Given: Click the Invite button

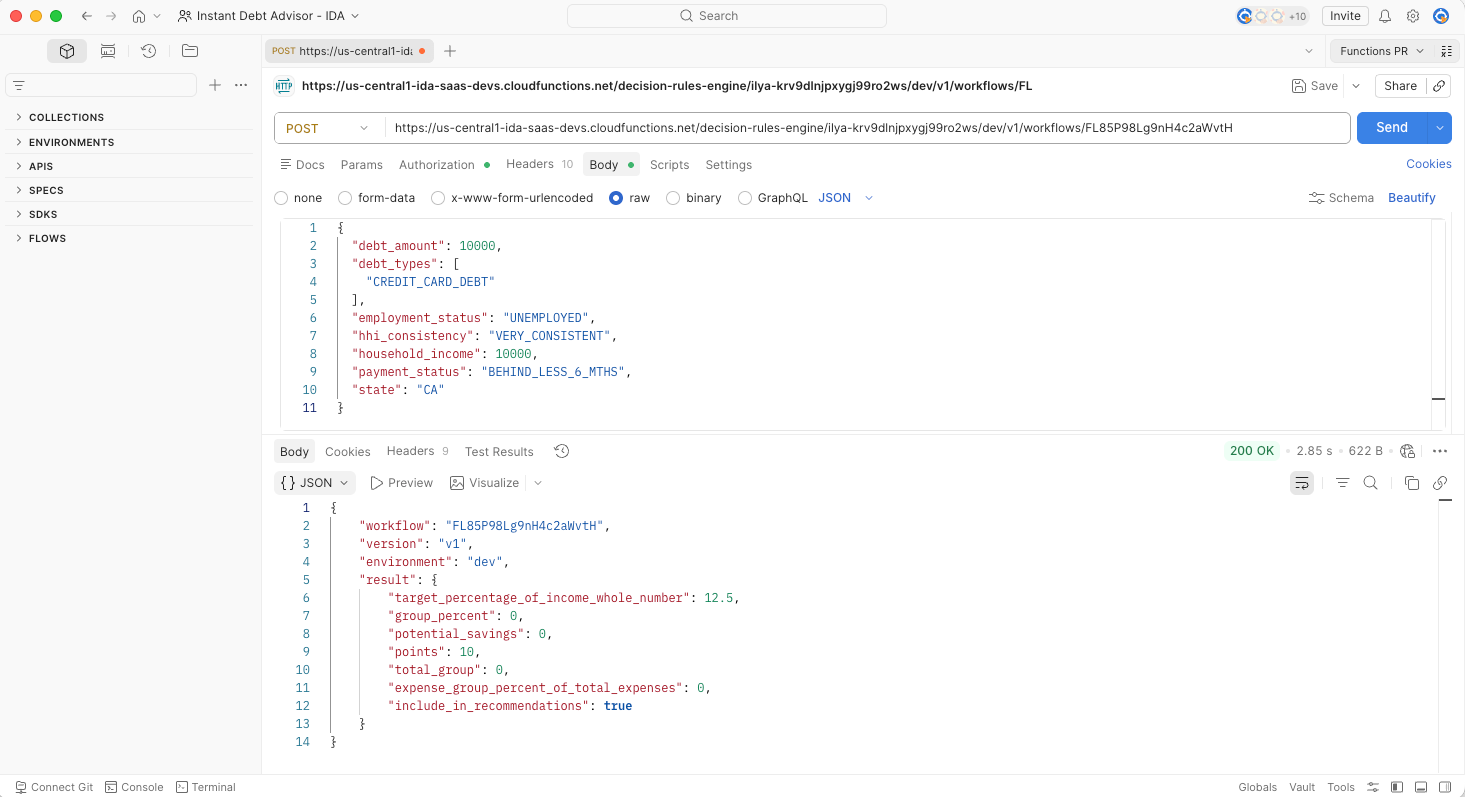Looking at the screenshot, I should point(1345,16).
